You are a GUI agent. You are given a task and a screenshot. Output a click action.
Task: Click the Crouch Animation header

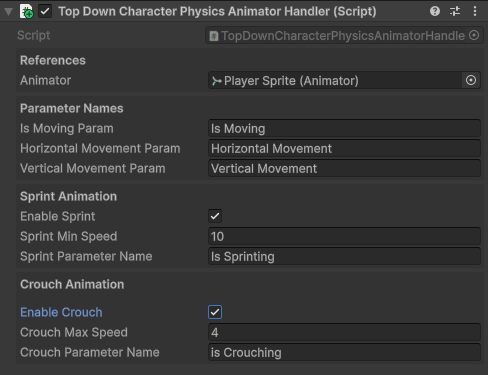tap(72, 284)
